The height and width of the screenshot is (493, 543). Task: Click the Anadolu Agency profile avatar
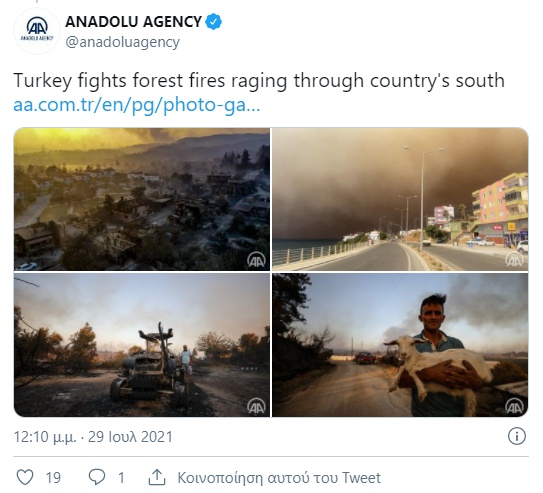coord(37,30)
